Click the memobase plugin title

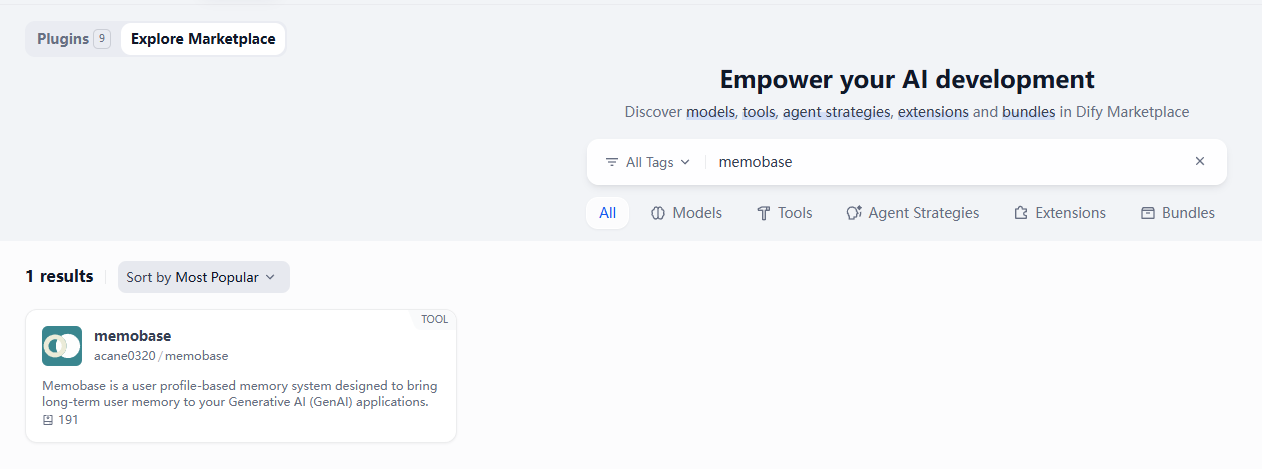[132, 336]
